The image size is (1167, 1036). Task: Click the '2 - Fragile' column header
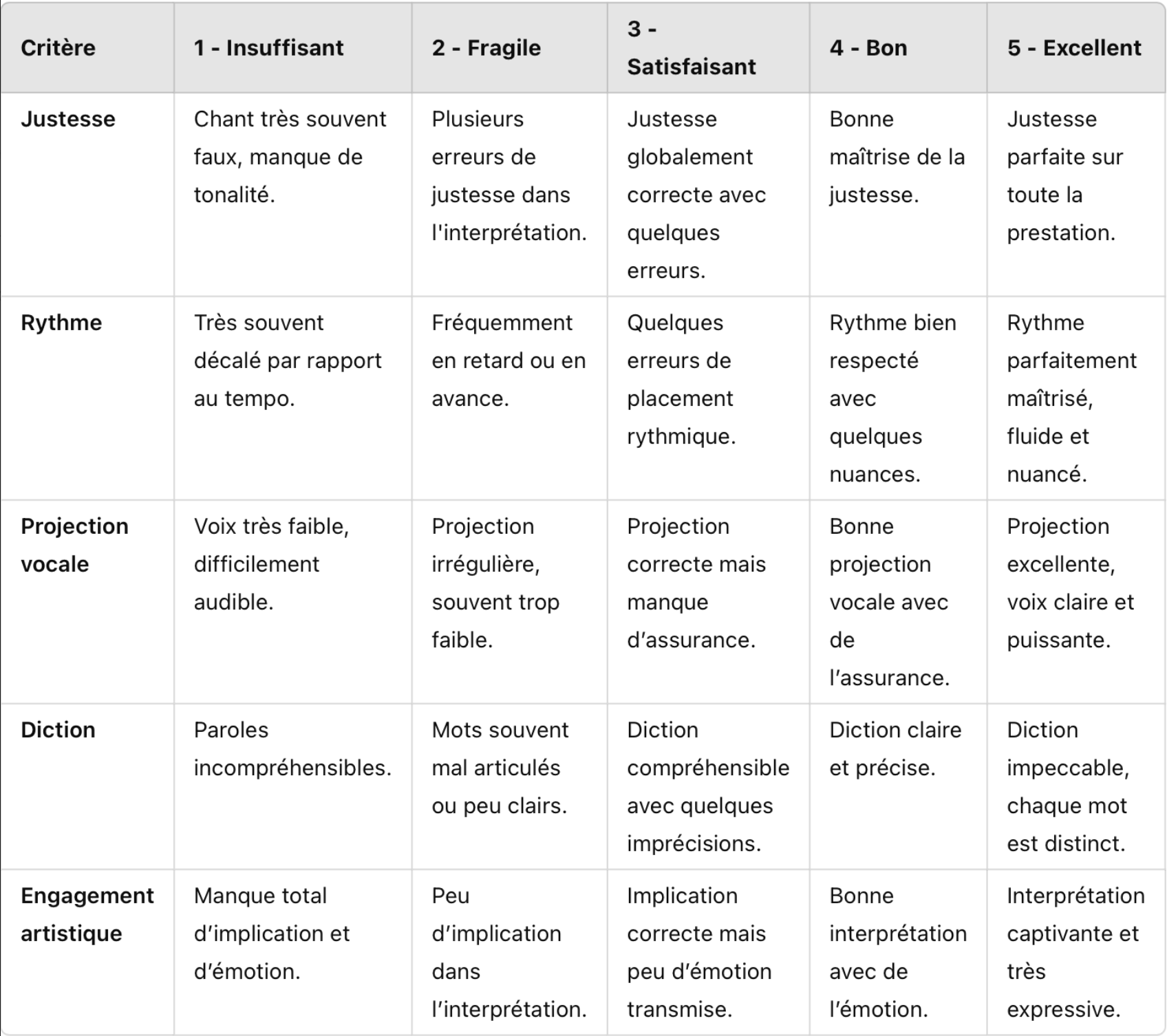pyautogui.click(x=486, y=48)
